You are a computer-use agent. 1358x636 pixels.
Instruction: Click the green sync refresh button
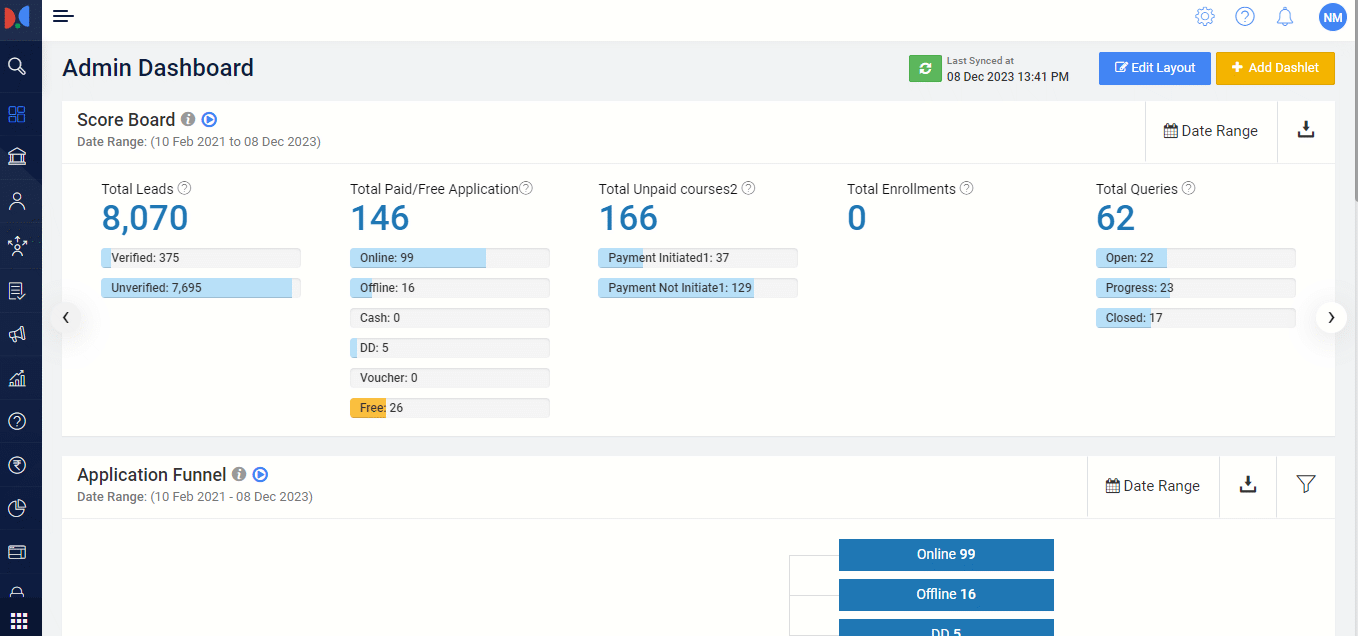click(x=925, y=68)
